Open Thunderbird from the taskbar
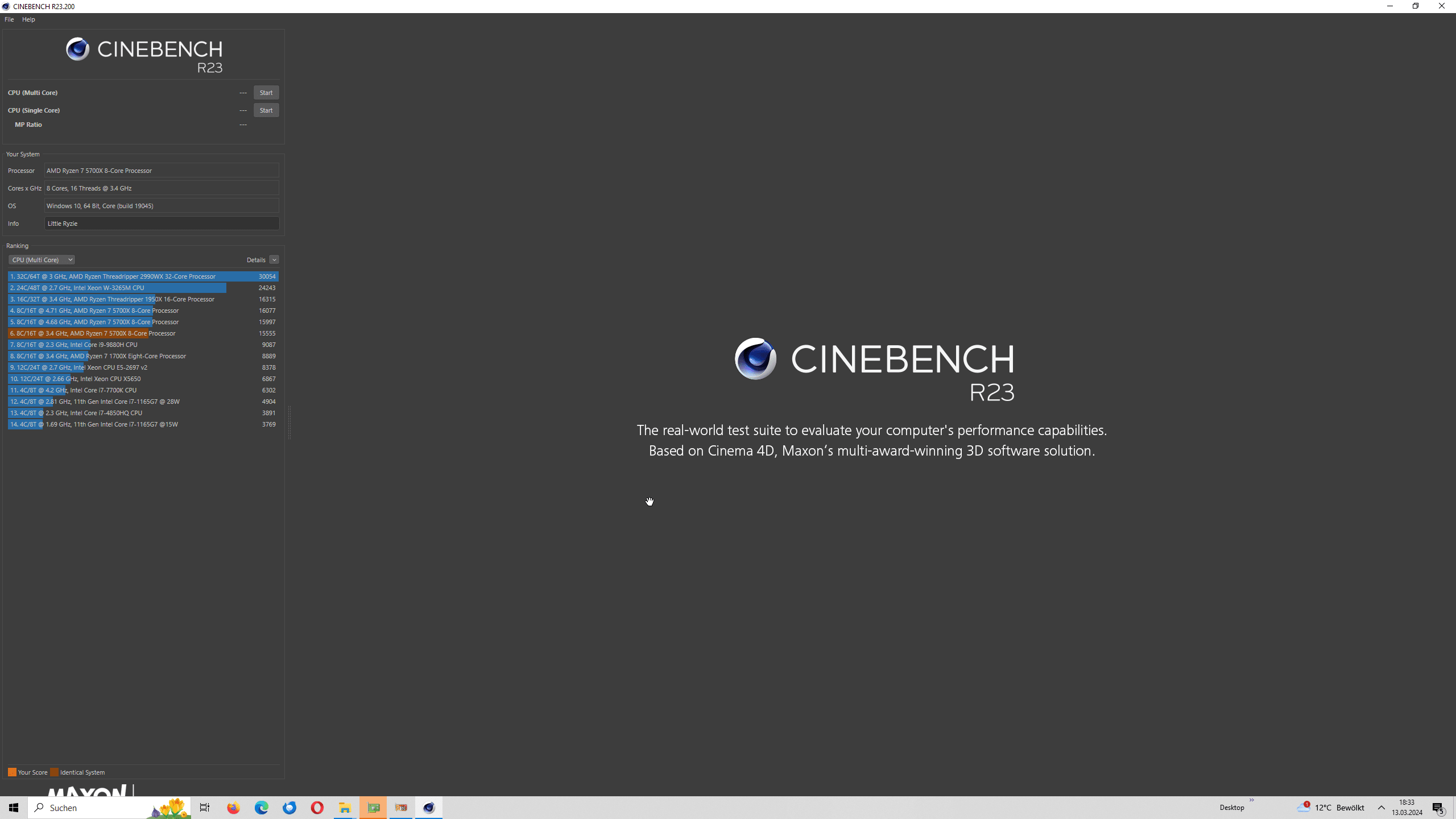The image size is (1456, 819). 289,808
